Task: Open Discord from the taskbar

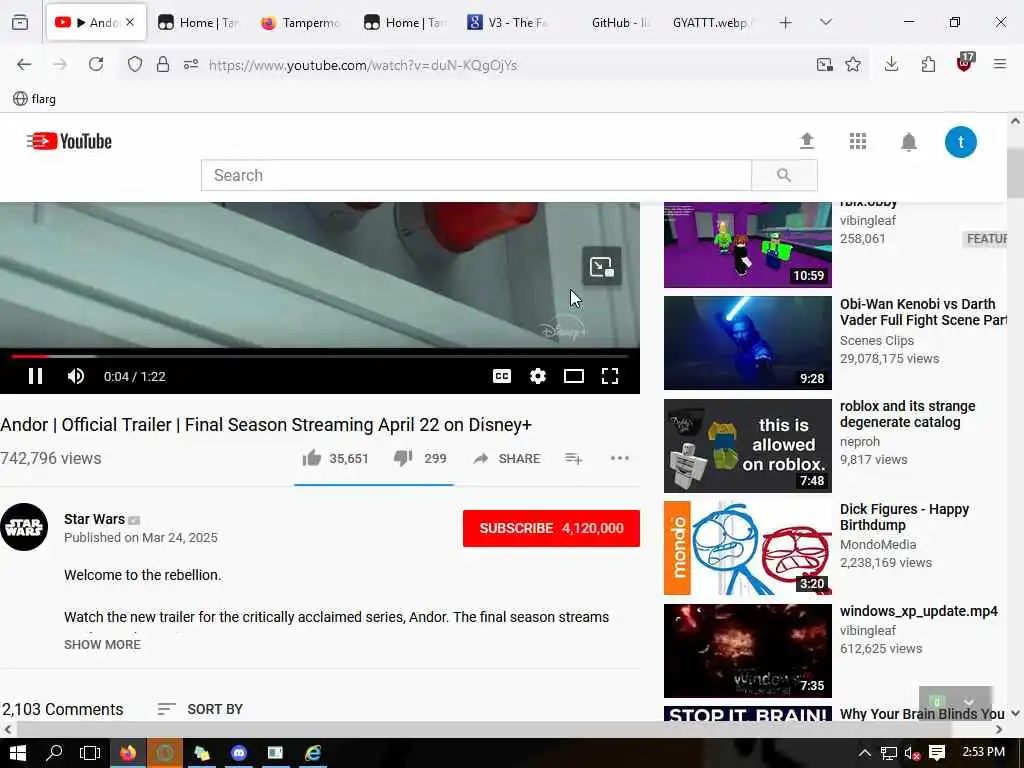Action: (x=239, y=753)
